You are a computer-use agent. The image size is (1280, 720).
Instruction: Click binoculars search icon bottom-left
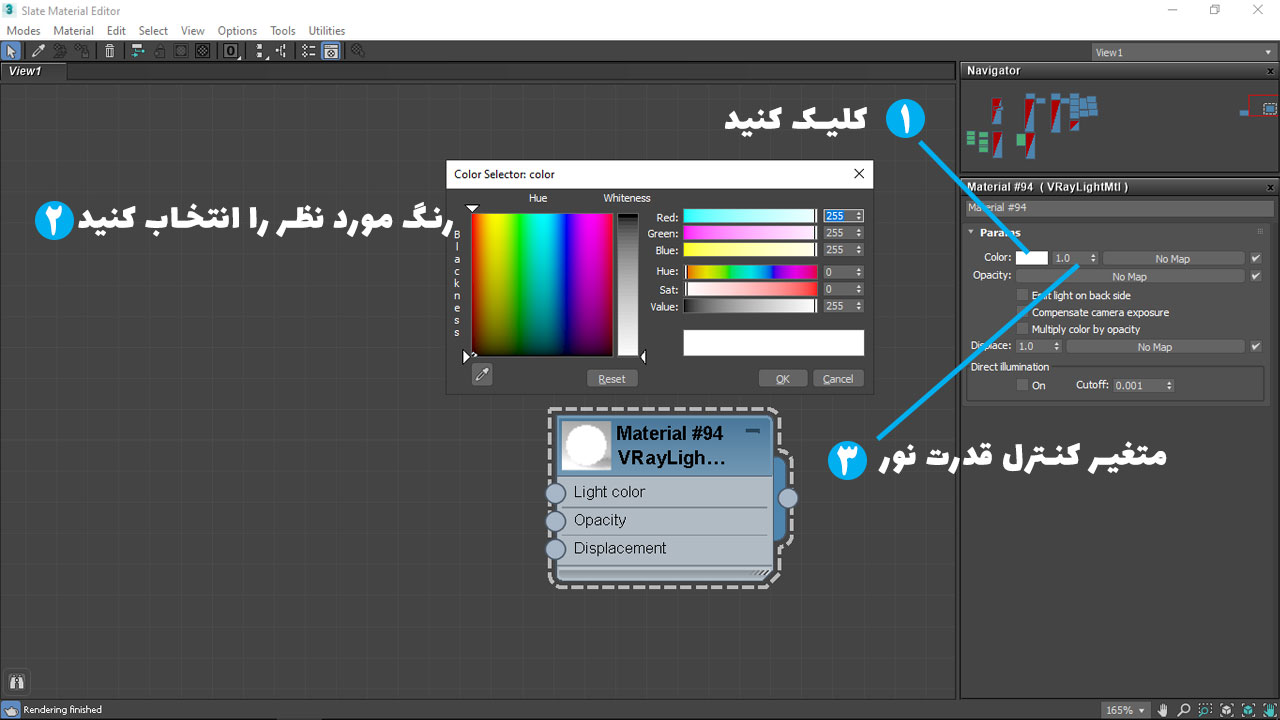pyautogui.click(x=16, y=683)
